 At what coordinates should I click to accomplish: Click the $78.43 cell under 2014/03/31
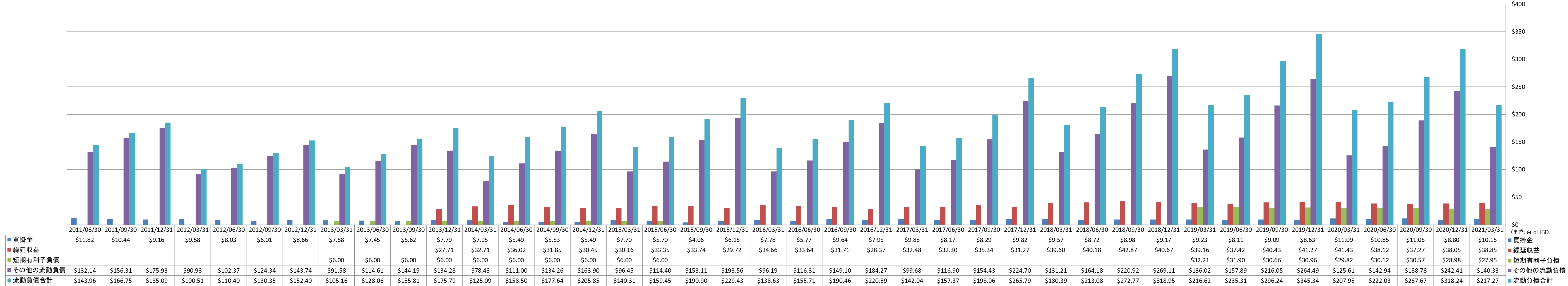480,270
